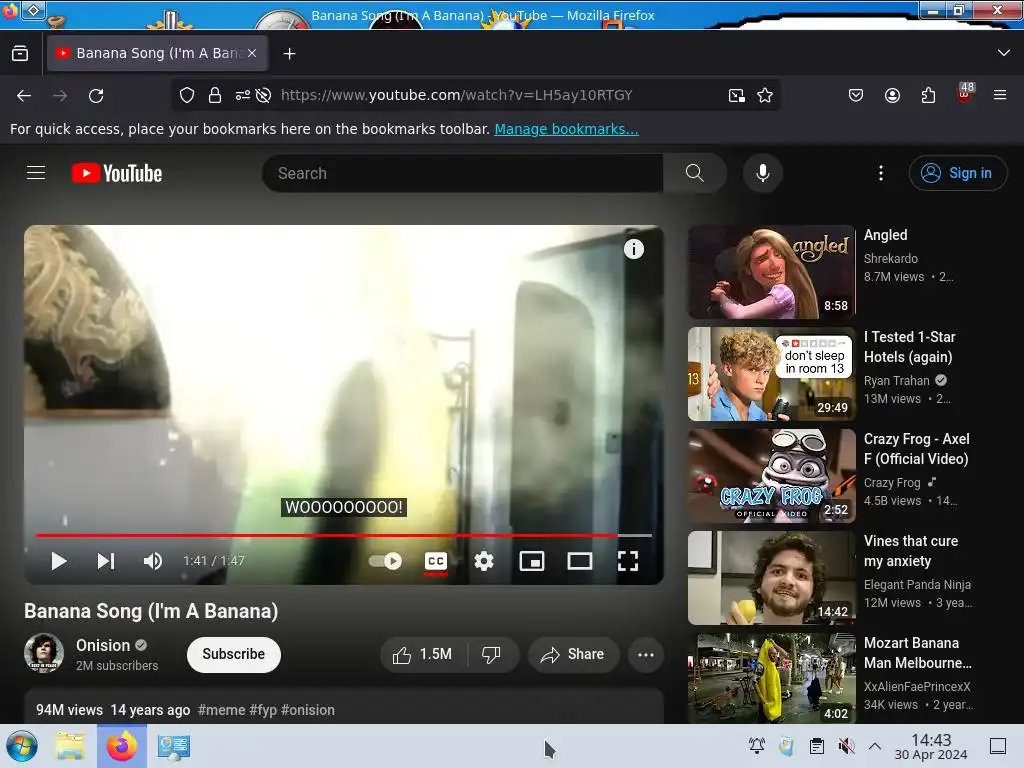Open more actions ellipsis below video

(x=646, y=654)
